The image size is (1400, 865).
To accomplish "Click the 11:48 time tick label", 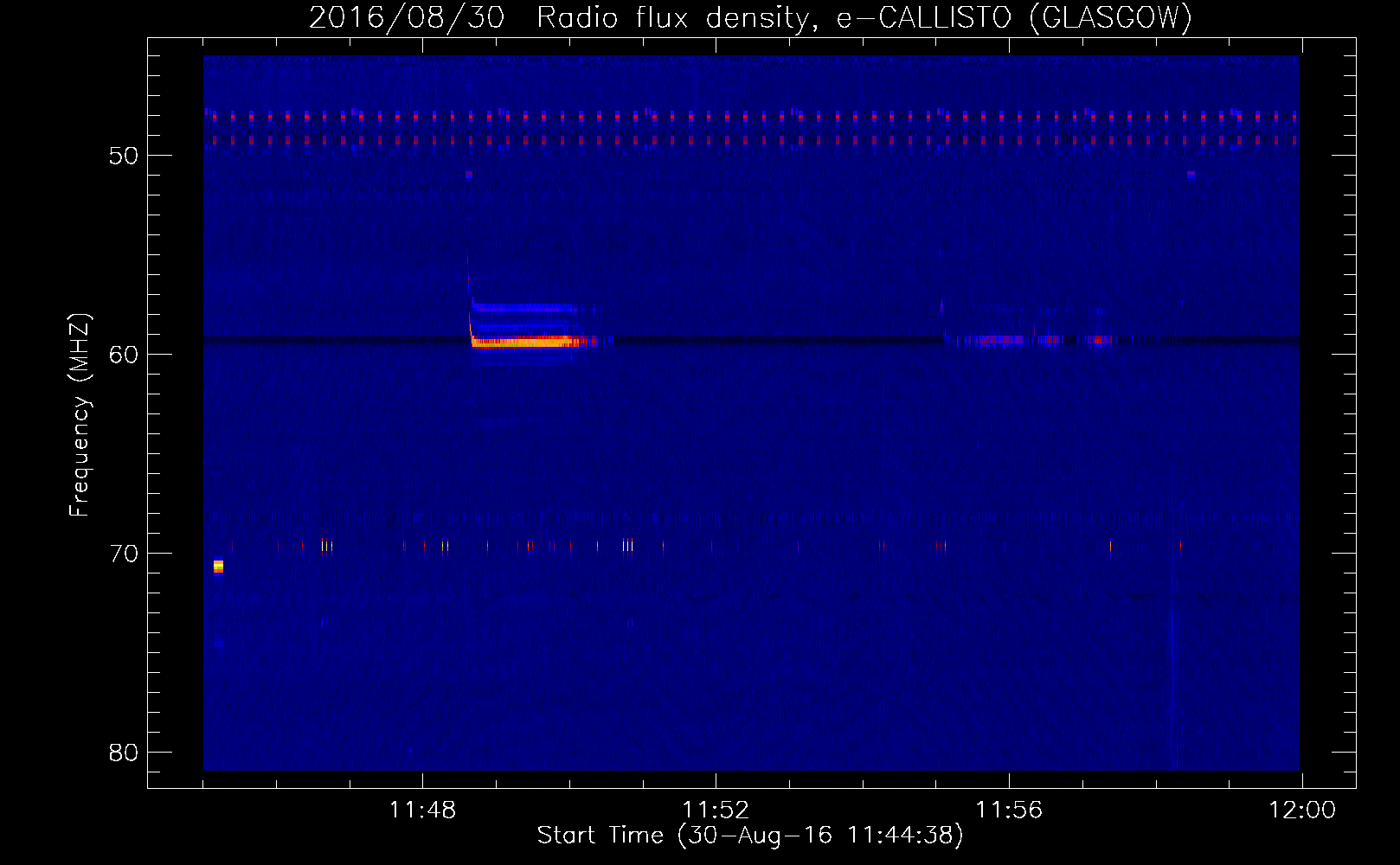I will [422, 811].
